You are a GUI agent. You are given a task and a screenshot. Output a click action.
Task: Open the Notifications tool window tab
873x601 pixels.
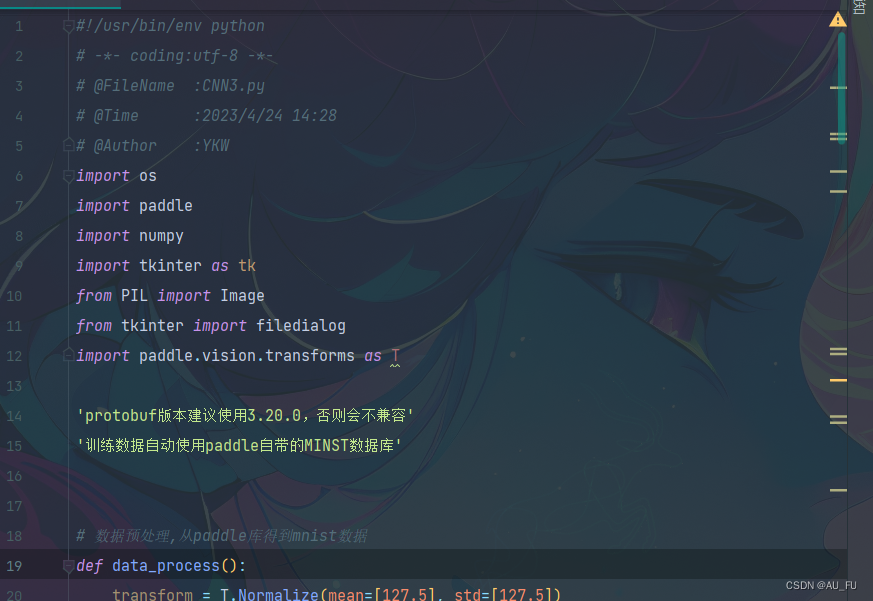click(x=860, y=7)
